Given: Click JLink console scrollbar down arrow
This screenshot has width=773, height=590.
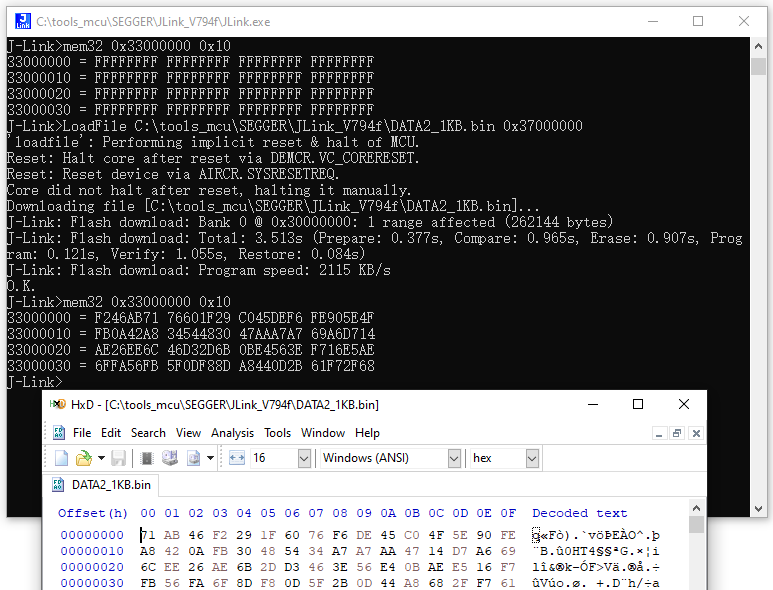Looking at the screenshot, I should [x=758, y=509].
